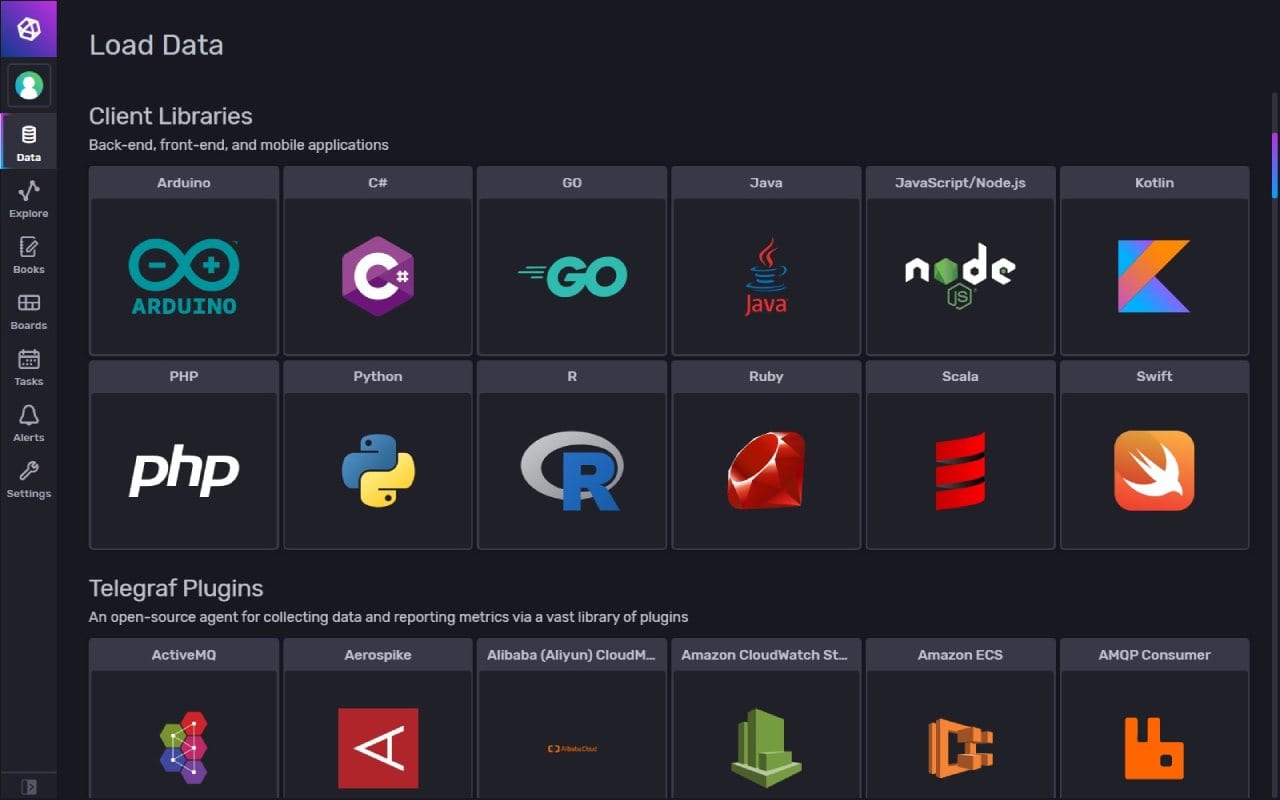The image size is (1280, 800).
Task: Select the Python client library
Action: pos(377,456)
